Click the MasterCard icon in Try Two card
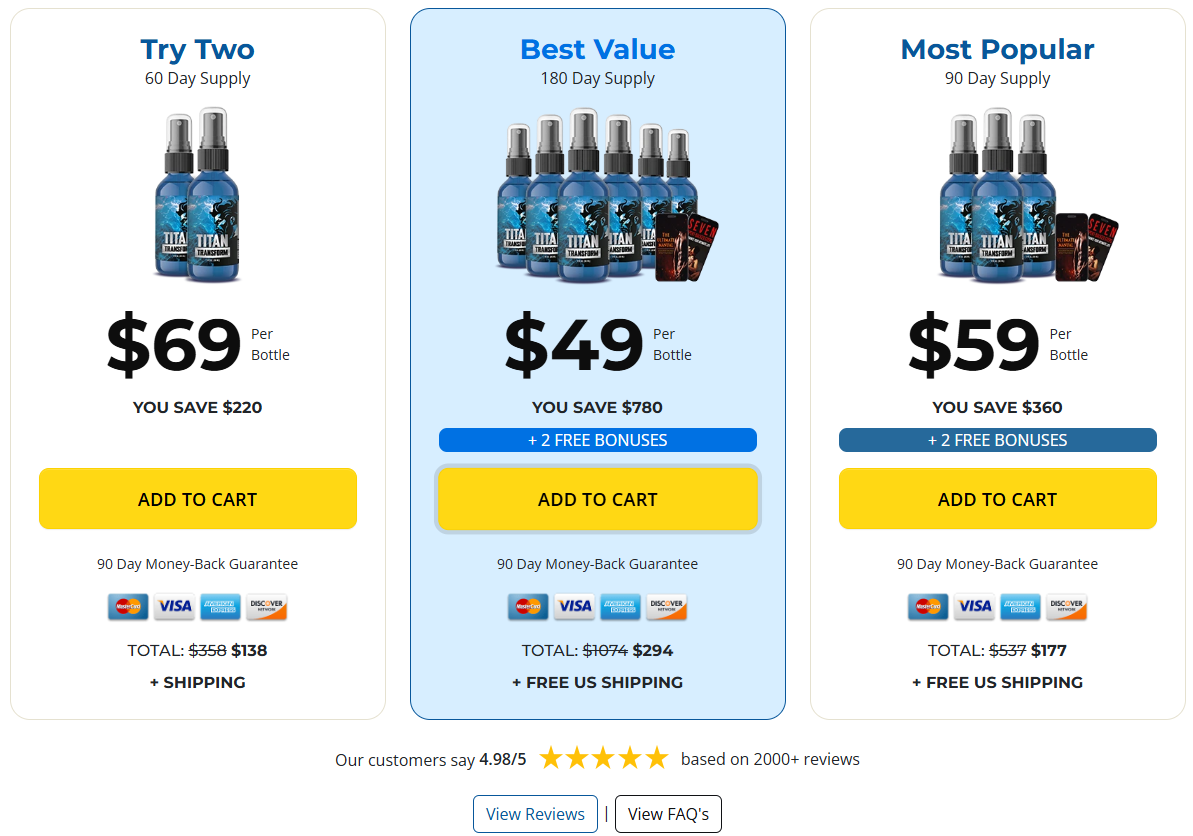1193x836 pixels. 128,606
